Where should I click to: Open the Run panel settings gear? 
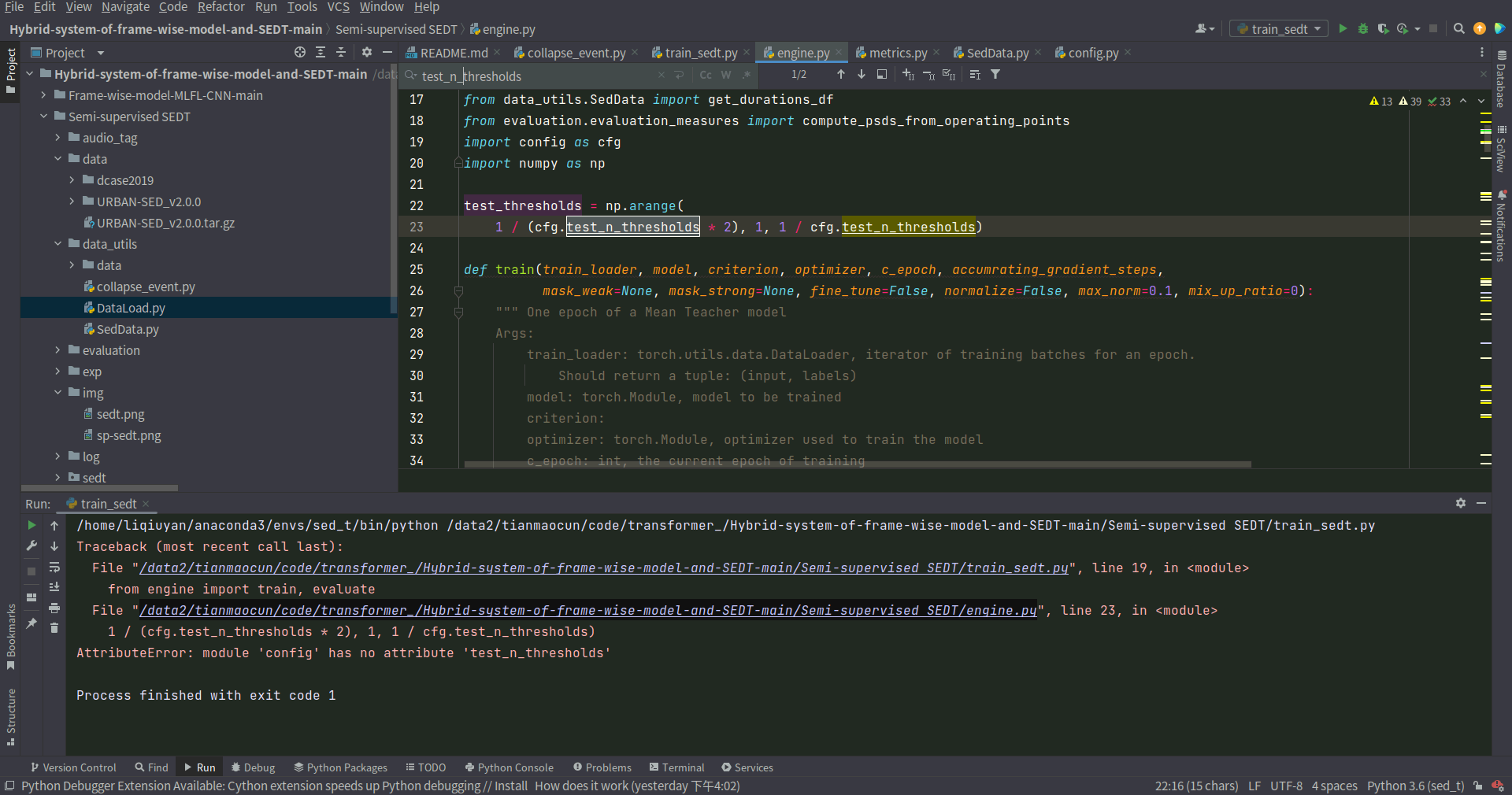coord(1461,503)
